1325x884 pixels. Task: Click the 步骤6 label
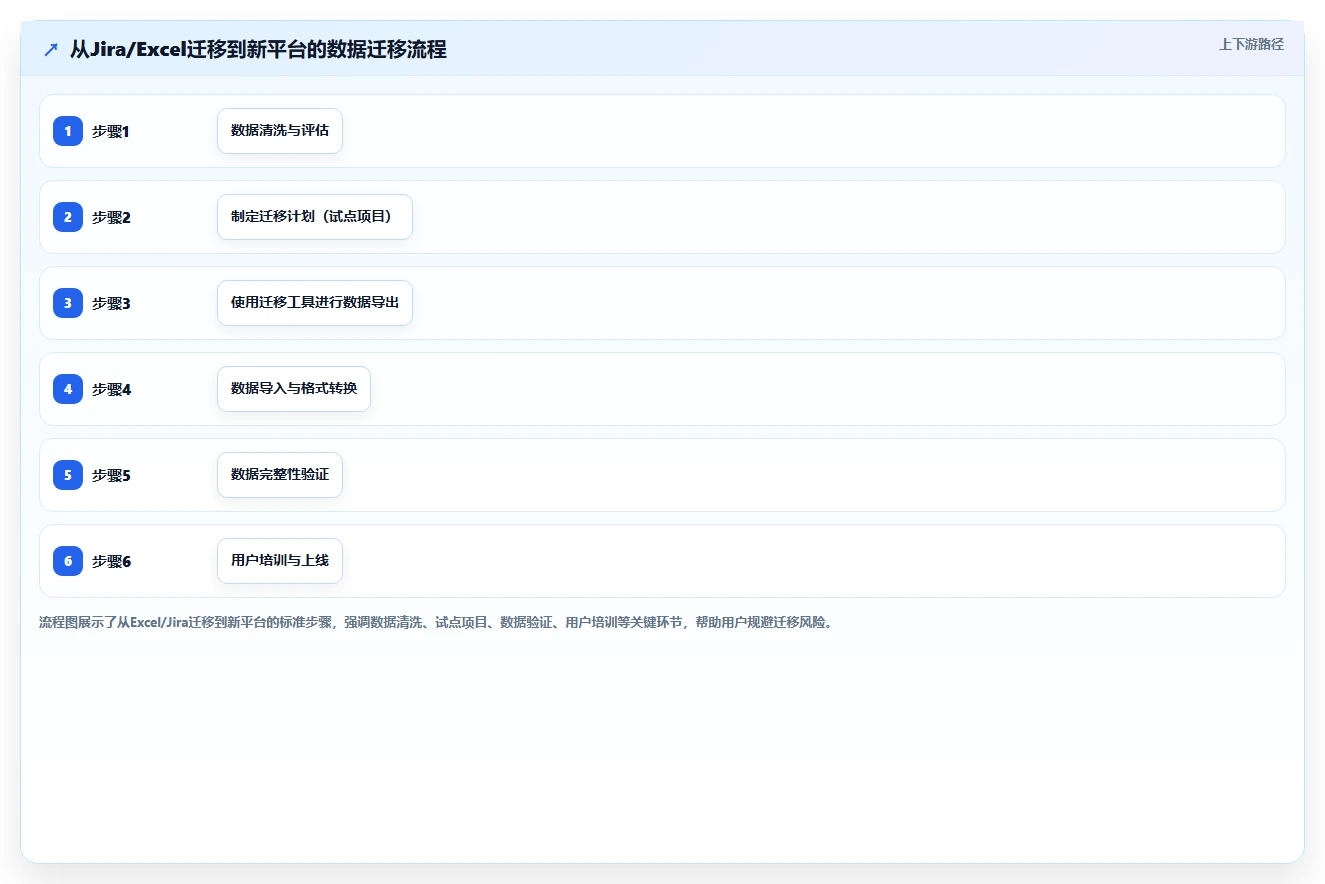111,561
